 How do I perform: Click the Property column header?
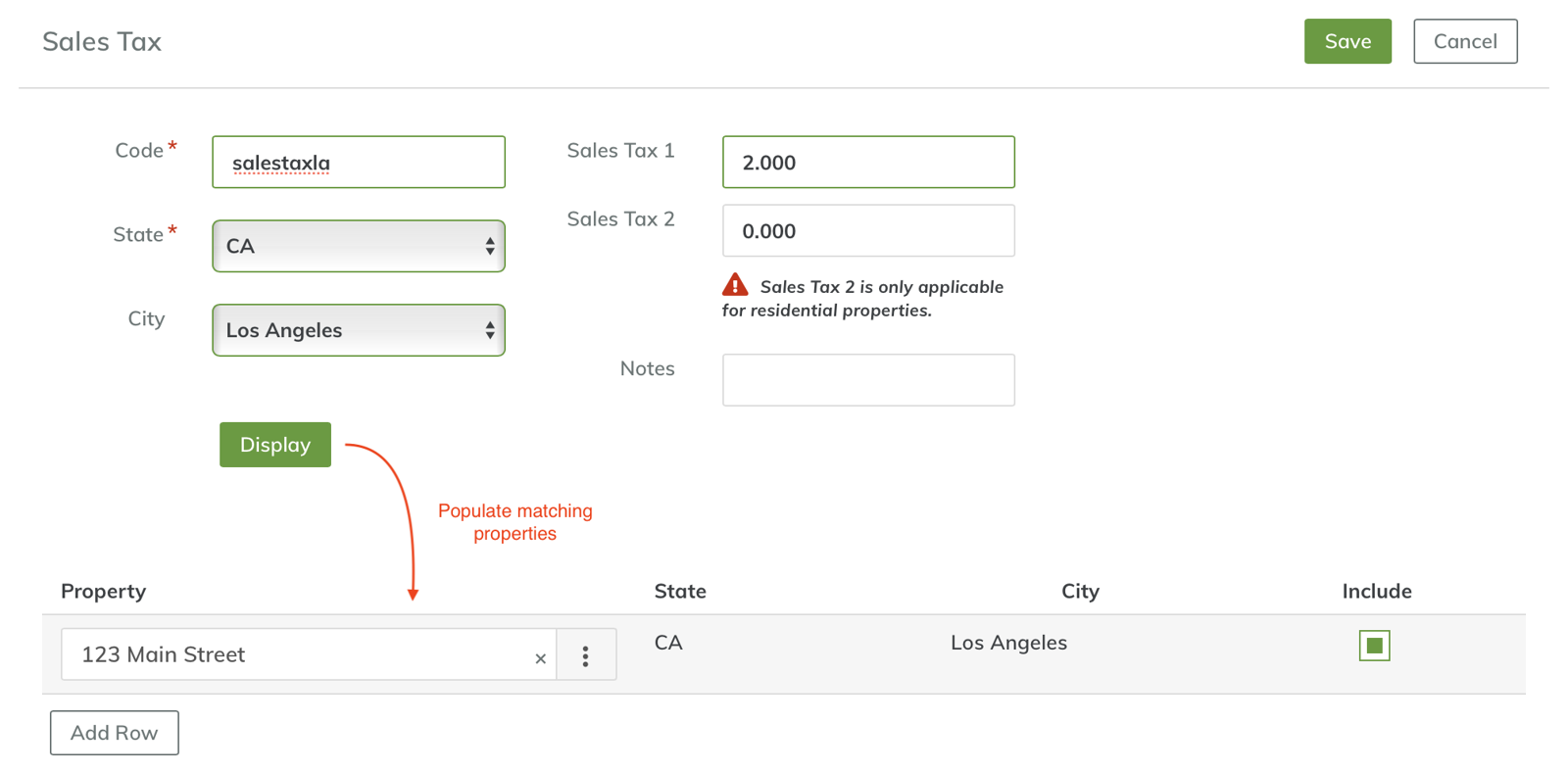[x=104, y=592]
